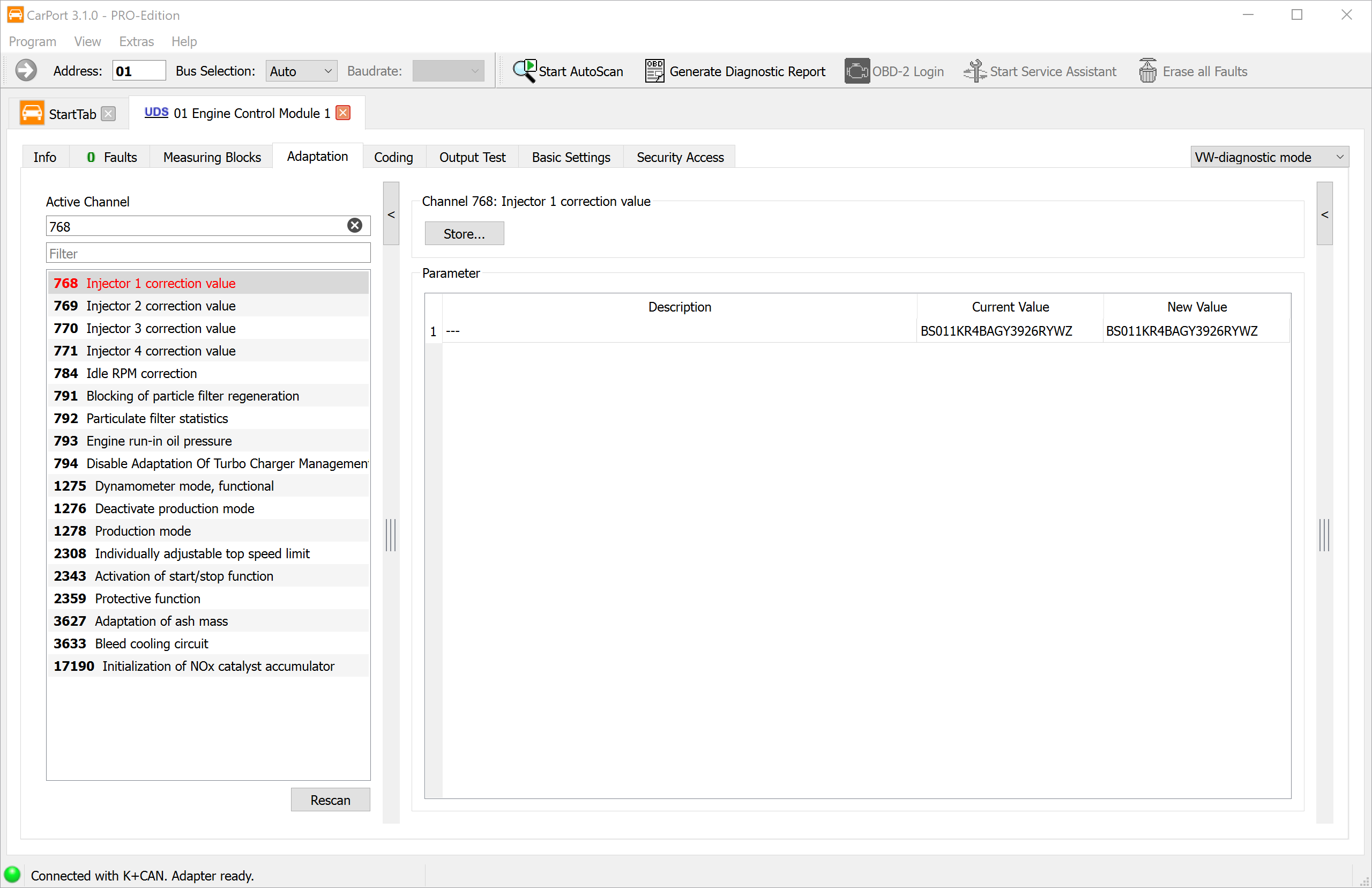Switch to the Coding tab
This screenshot has width=1372, height=888.
coord(393,157)
